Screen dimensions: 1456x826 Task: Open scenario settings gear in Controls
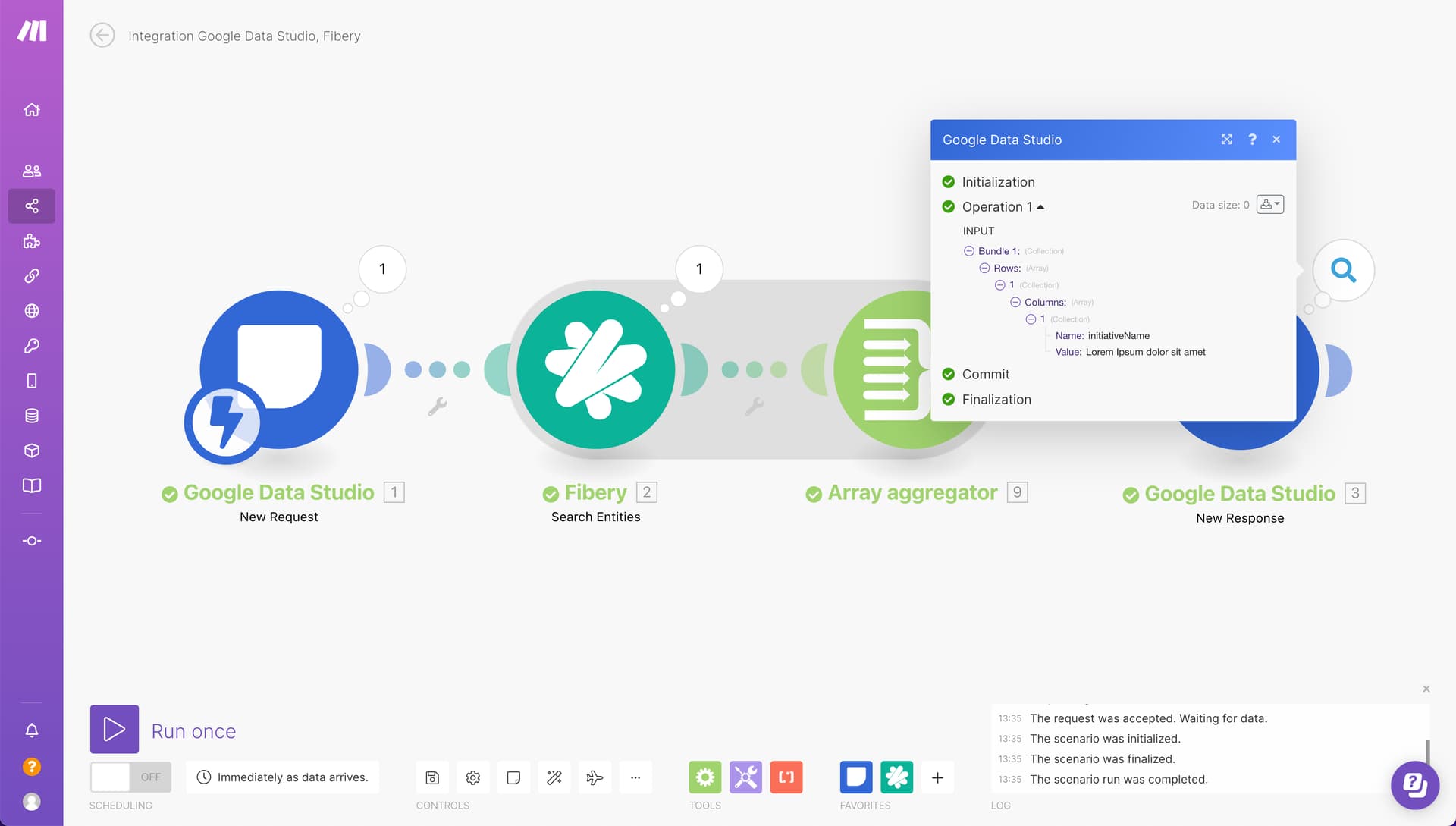pyautogui.click(x=473, y=777)
